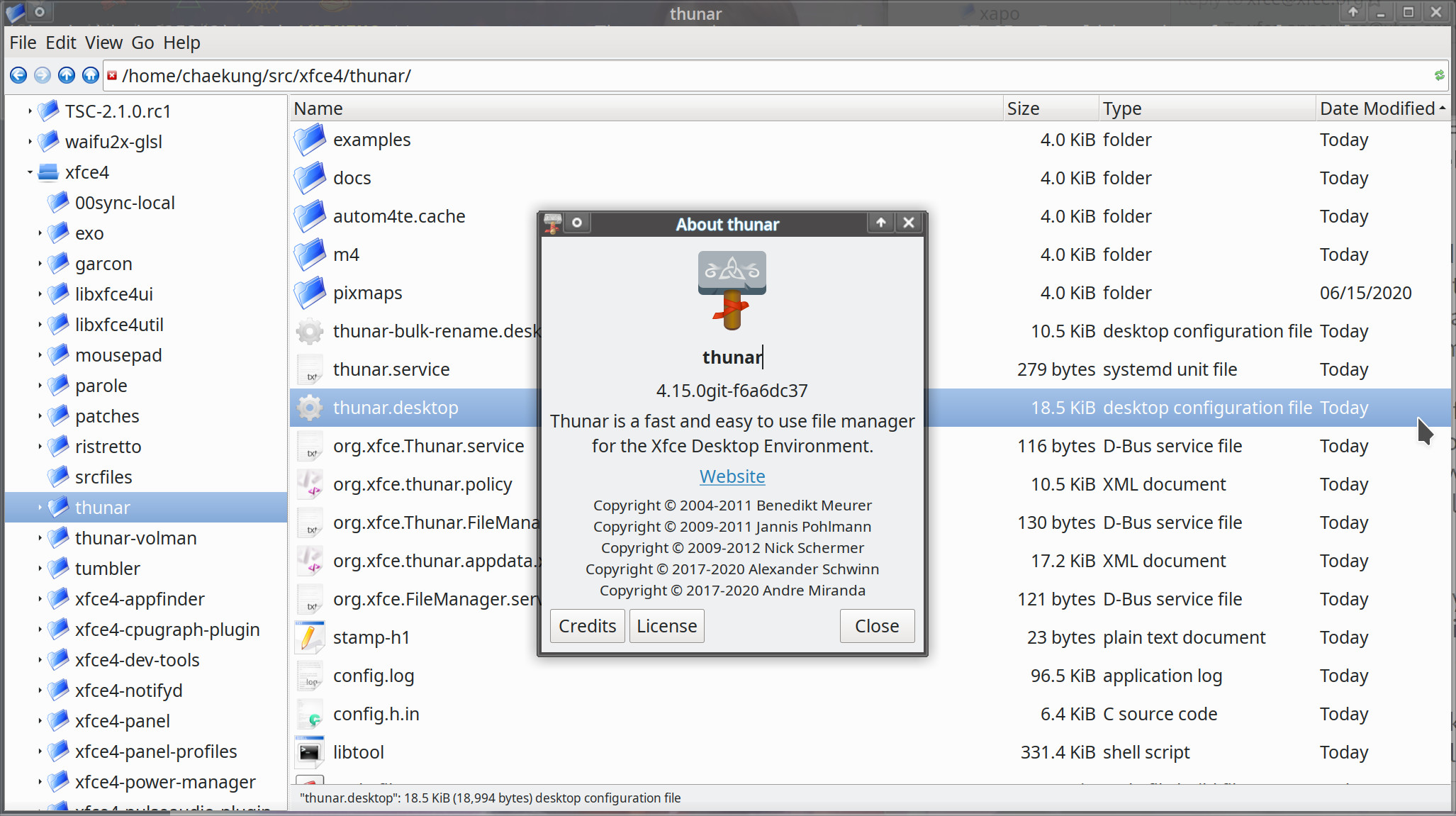Select the ristretto folder in tree
The width and height of the screenshot is (1456, 816).
pyautogui.click(x=108, y=447)
